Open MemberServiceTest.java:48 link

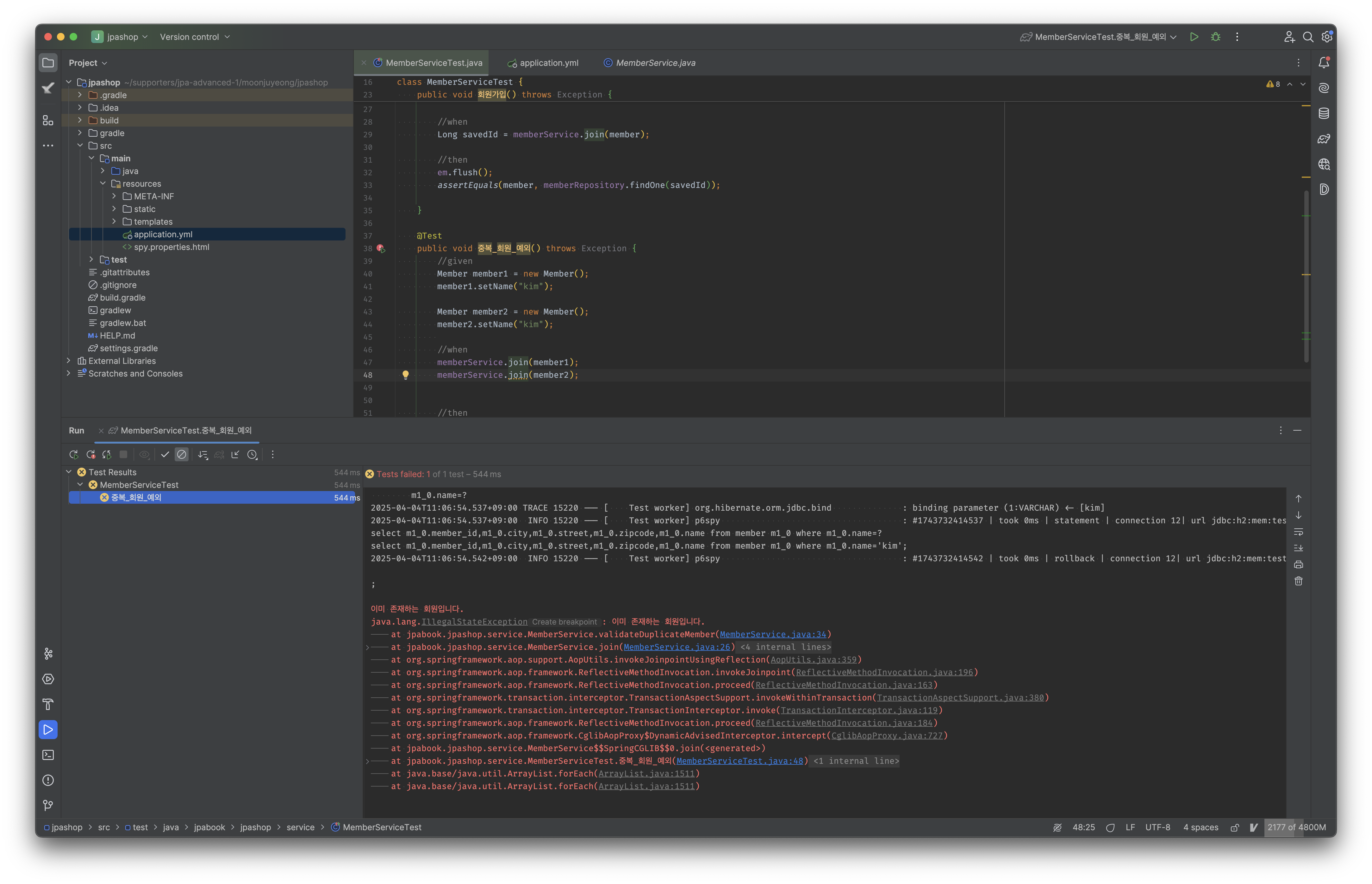(739, 761)
